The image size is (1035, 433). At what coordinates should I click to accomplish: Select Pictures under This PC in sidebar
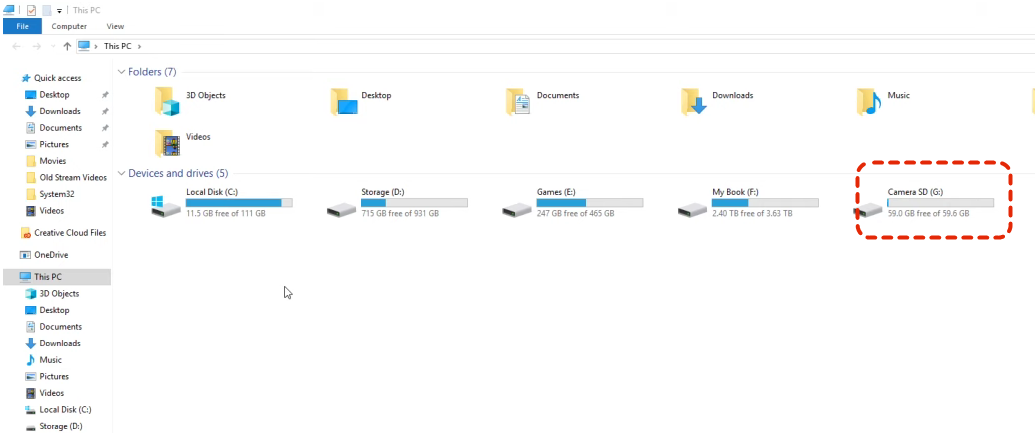tap(54, 376)
